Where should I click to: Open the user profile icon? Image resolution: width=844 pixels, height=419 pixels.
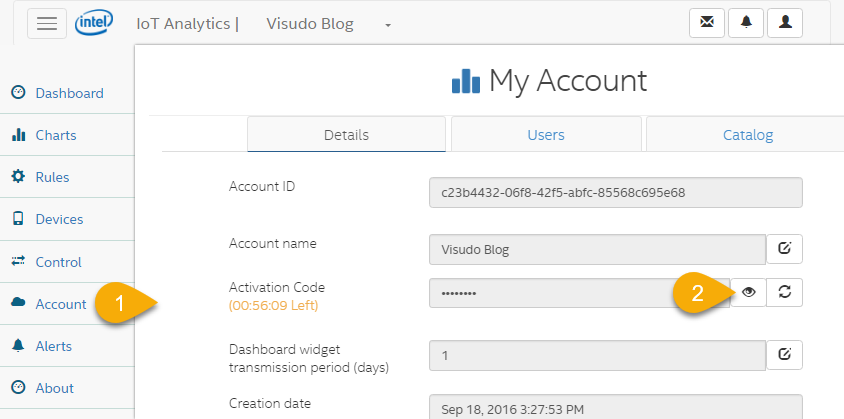pos(785,24)
